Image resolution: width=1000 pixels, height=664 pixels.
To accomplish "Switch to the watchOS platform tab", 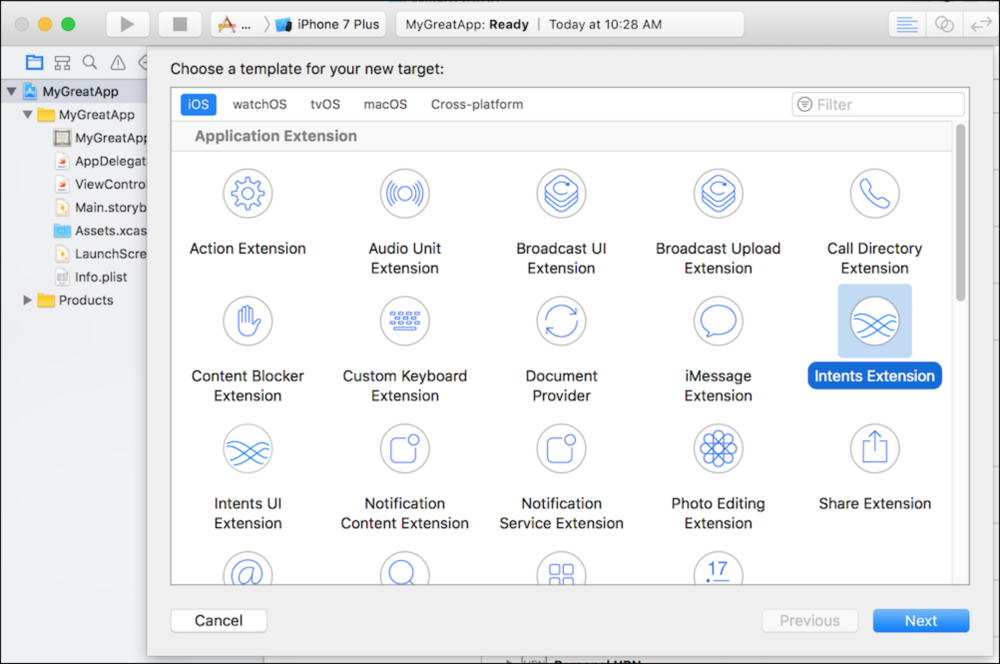I will 260,105.
